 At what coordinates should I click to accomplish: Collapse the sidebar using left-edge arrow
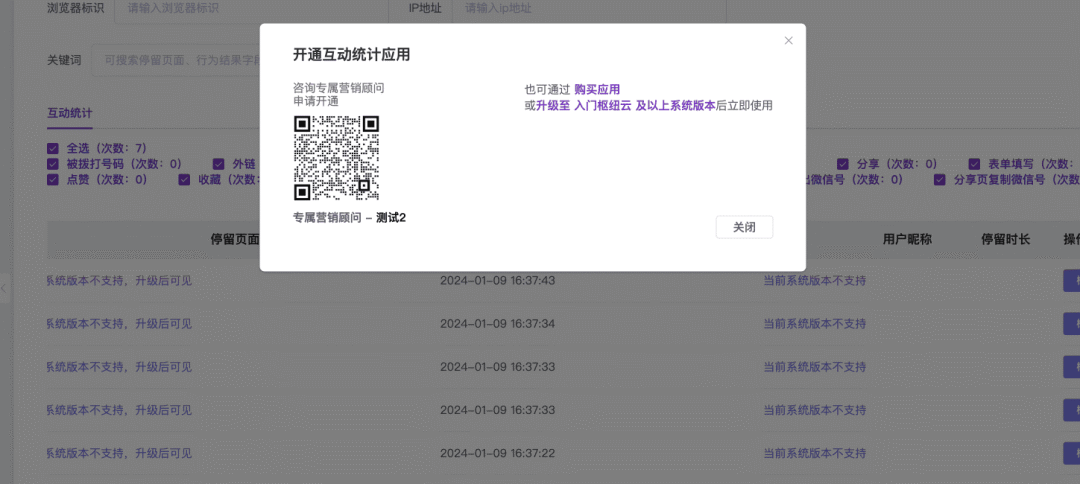[4, 288]
